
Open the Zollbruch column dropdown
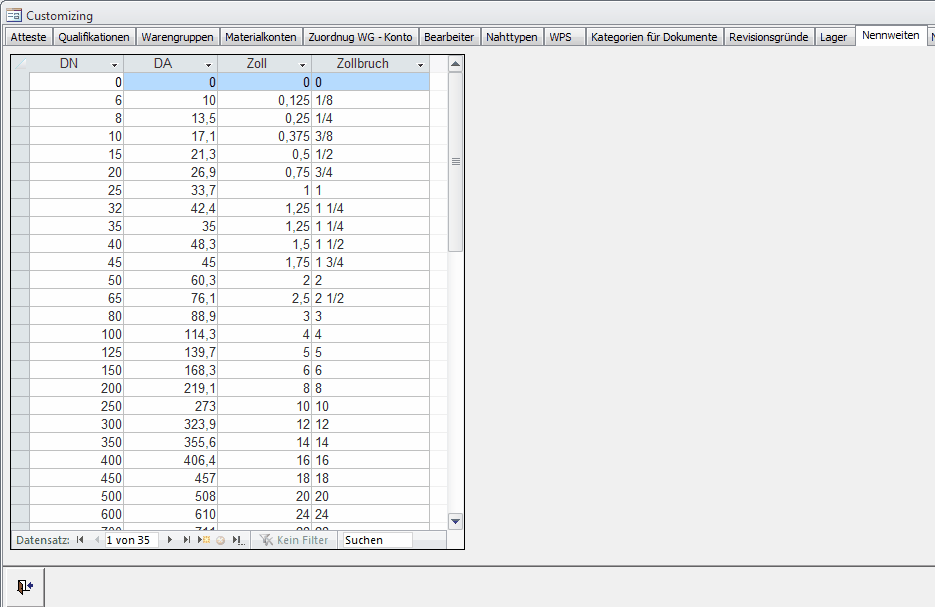pos(420,65)
